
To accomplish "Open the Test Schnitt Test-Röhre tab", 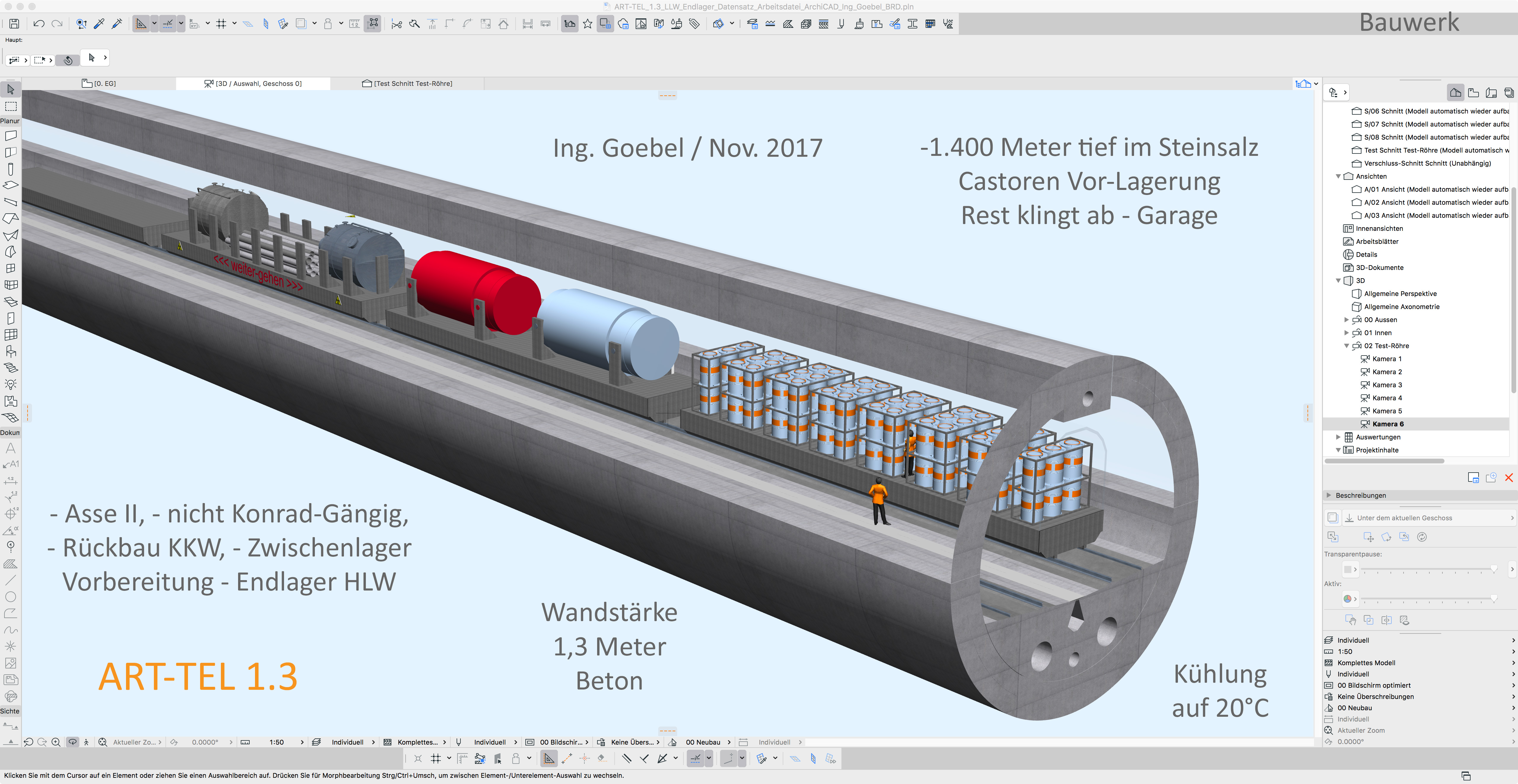I will coord(412,84).
